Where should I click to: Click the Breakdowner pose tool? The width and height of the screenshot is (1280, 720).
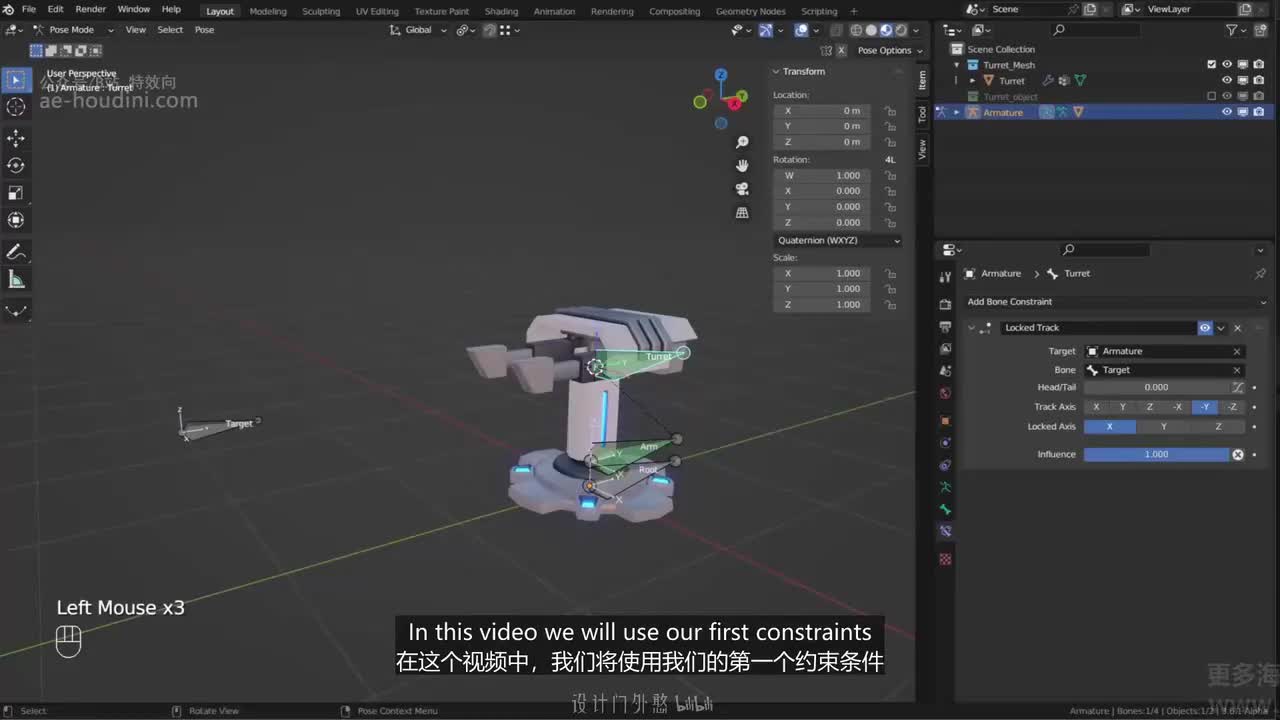coord(16,310)
